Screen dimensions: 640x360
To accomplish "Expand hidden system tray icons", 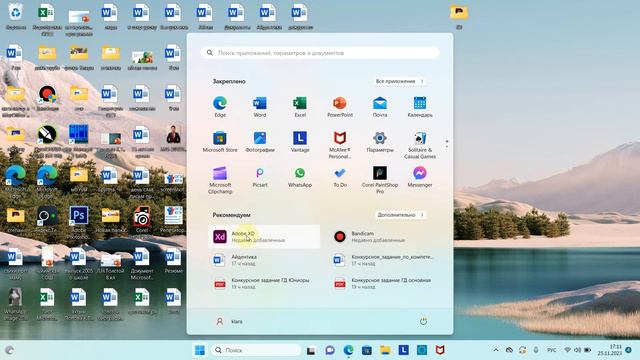I will [x=496, y=350].
